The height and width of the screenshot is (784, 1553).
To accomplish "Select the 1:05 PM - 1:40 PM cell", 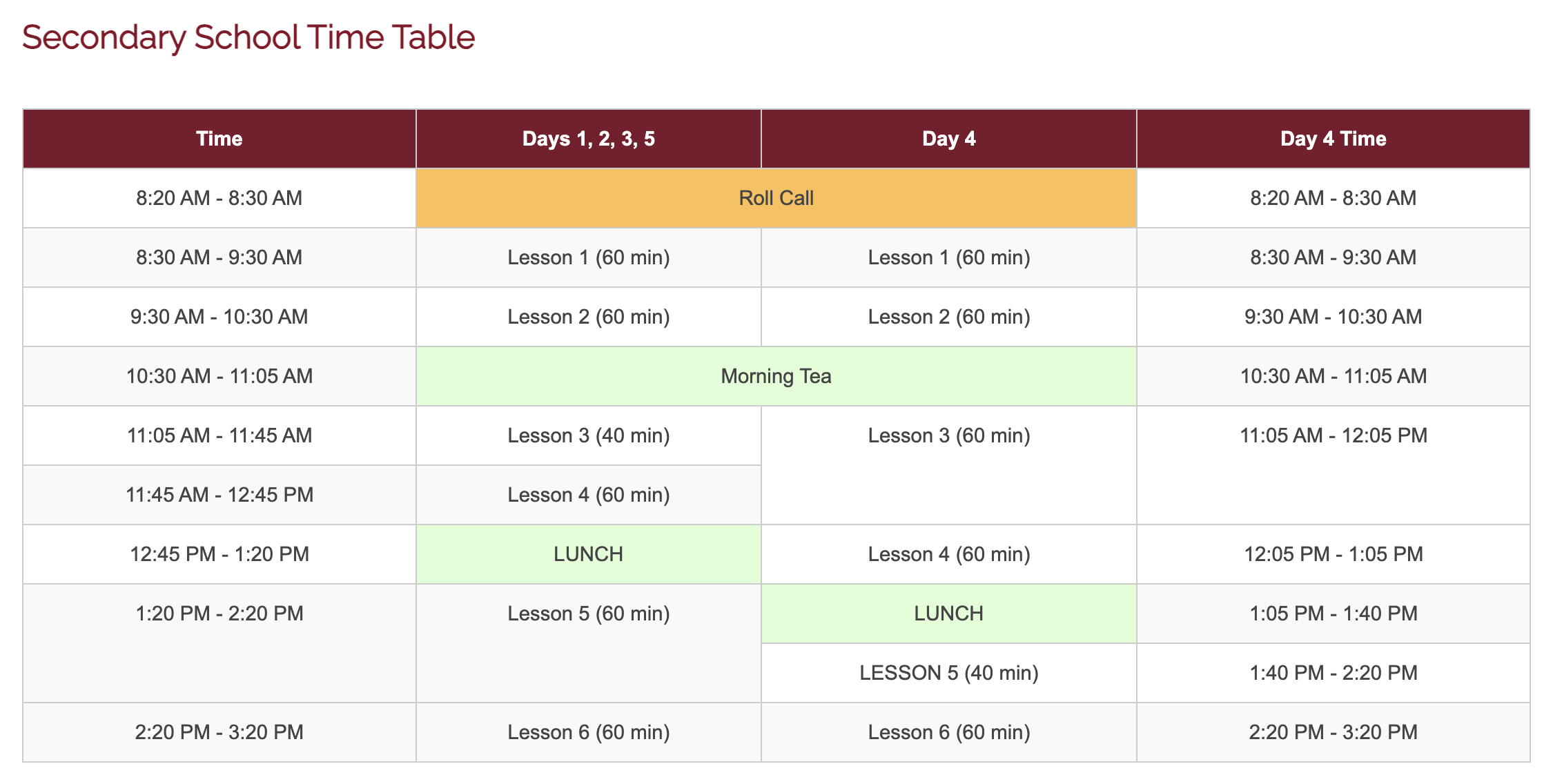I will point(1333,614).
